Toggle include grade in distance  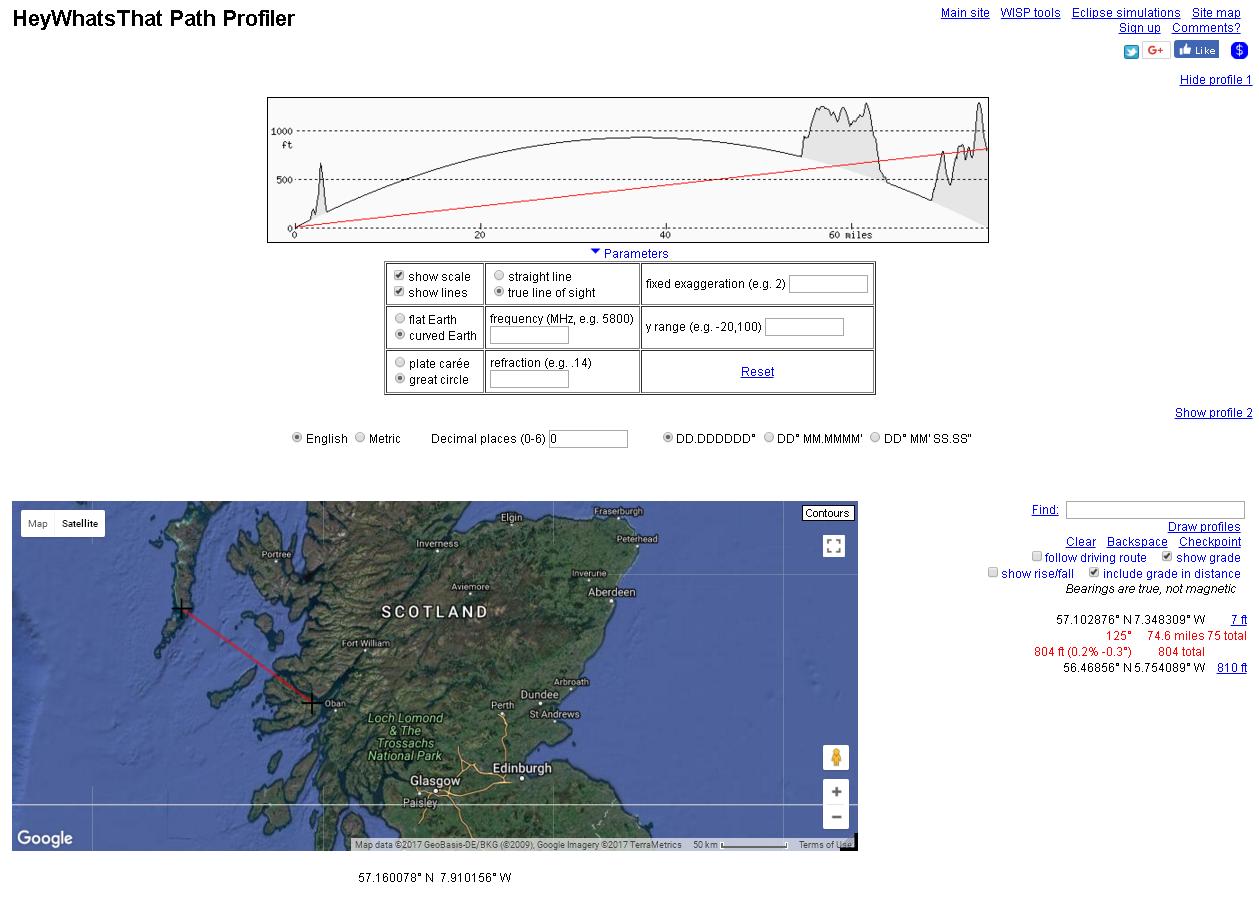1094,573
